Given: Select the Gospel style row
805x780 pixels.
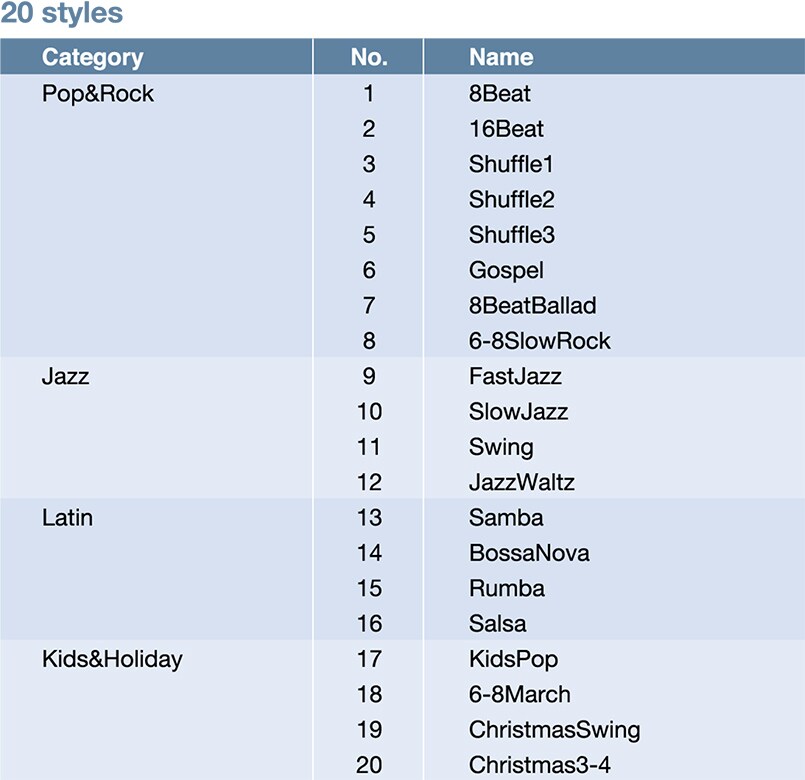Looking at the screenshot, I should coord(506,270).
